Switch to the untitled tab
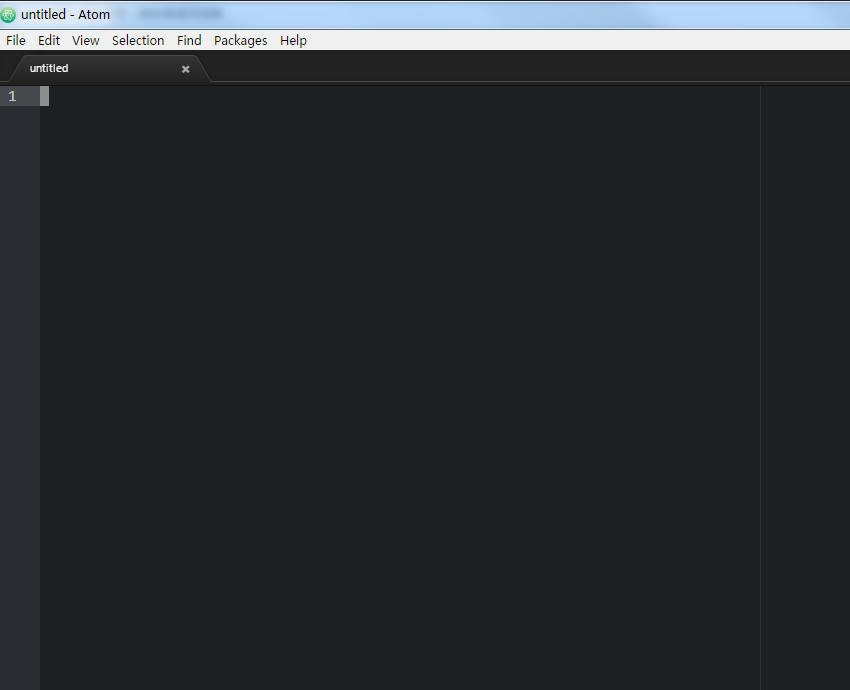Image resolution: width=850 pixels, height=690 pixels. (x=49, y=69)
